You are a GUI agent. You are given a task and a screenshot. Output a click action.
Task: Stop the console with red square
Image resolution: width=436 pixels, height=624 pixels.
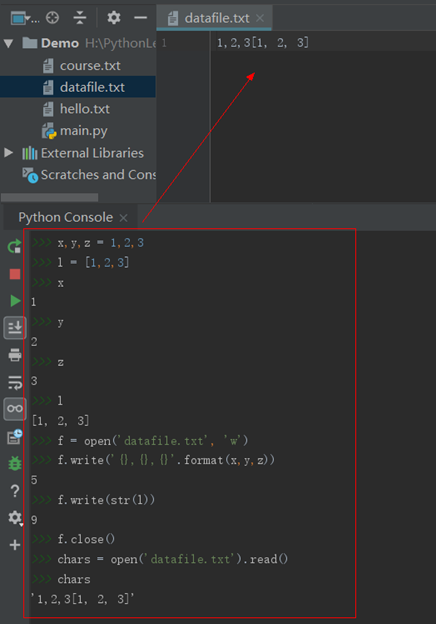(15, 274)
